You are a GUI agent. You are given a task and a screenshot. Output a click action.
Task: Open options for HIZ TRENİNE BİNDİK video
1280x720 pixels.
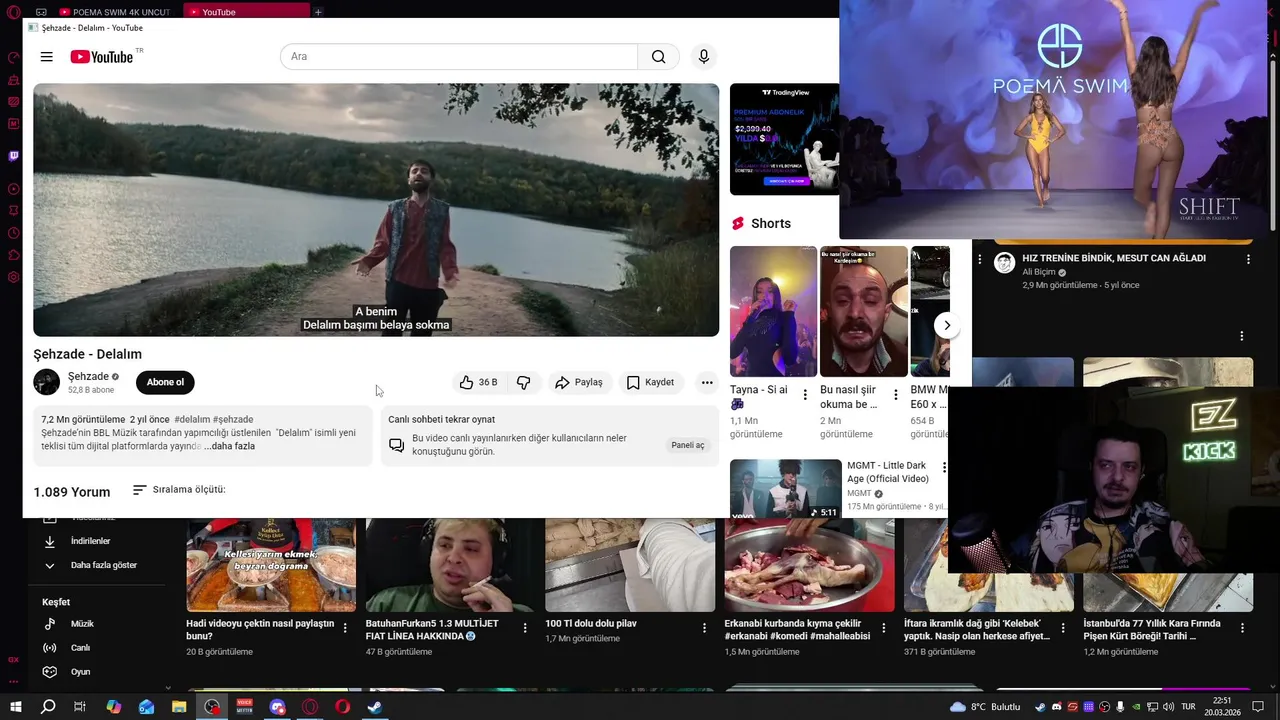point(1248,259)
